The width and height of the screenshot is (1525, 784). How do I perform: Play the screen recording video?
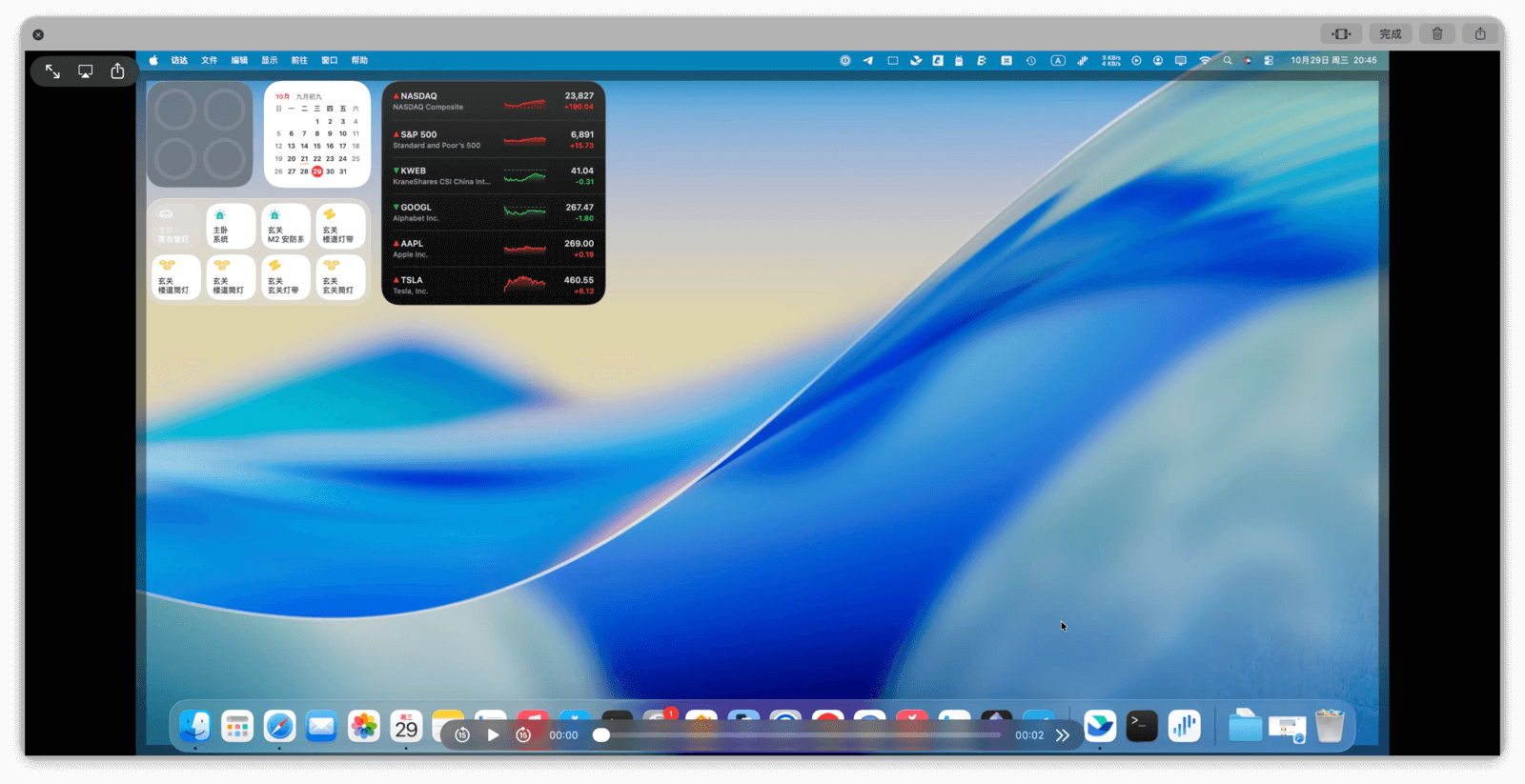[493, 734]
